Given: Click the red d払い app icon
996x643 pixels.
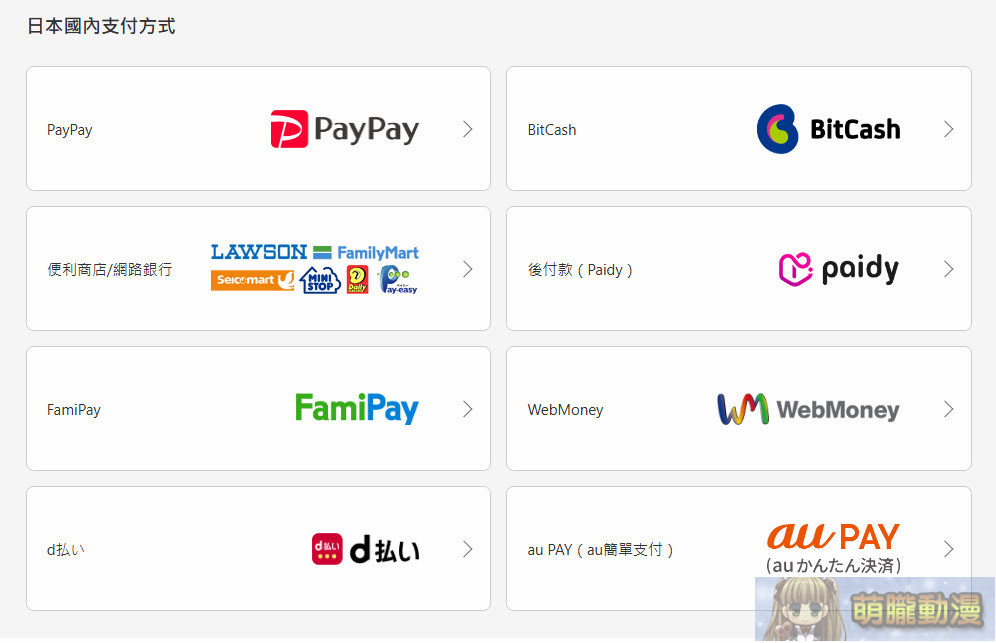Looking at the screenshot, I should coord(326,549).
